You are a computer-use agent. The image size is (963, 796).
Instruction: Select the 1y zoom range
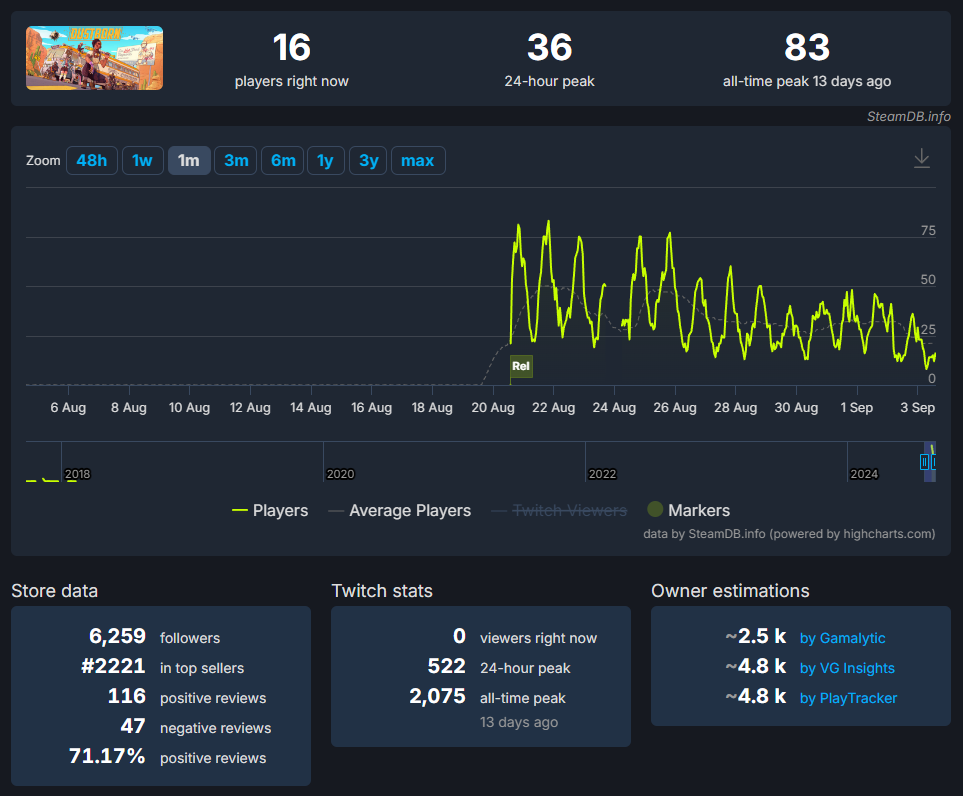(326, 160)
